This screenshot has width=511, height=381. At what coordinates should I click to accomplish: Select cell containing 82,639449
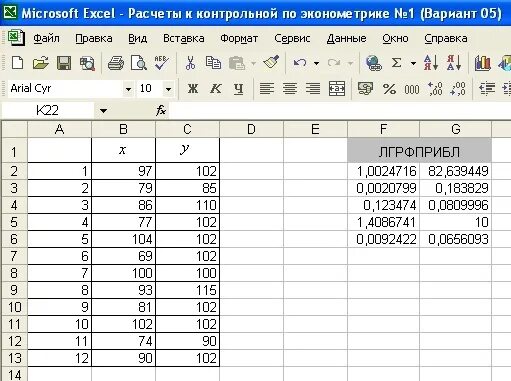[455, 171]
